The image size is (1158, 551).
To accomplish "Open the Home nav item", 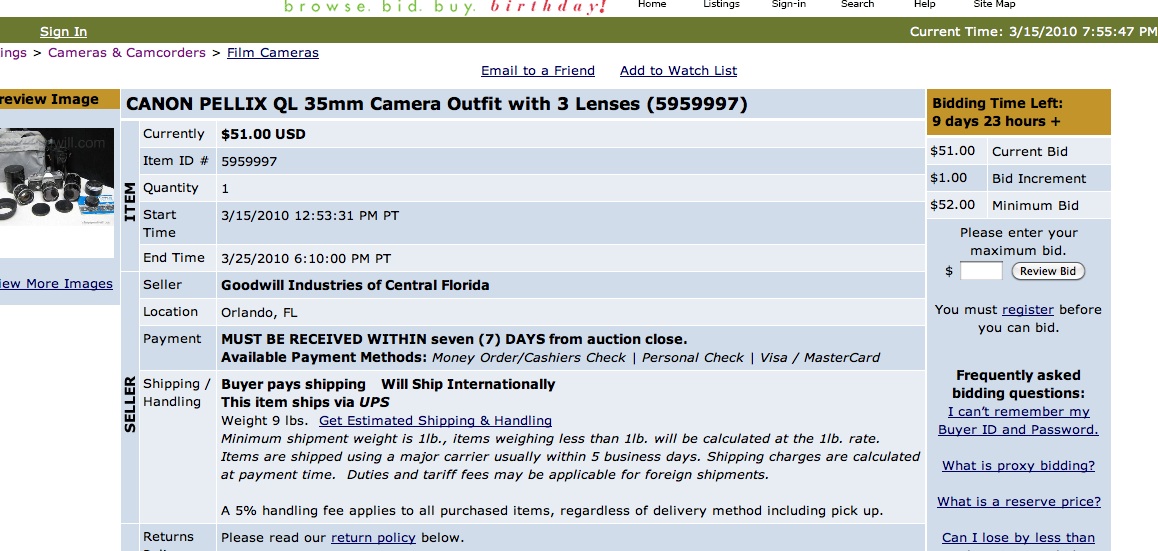I will click(x=651, y=4).
